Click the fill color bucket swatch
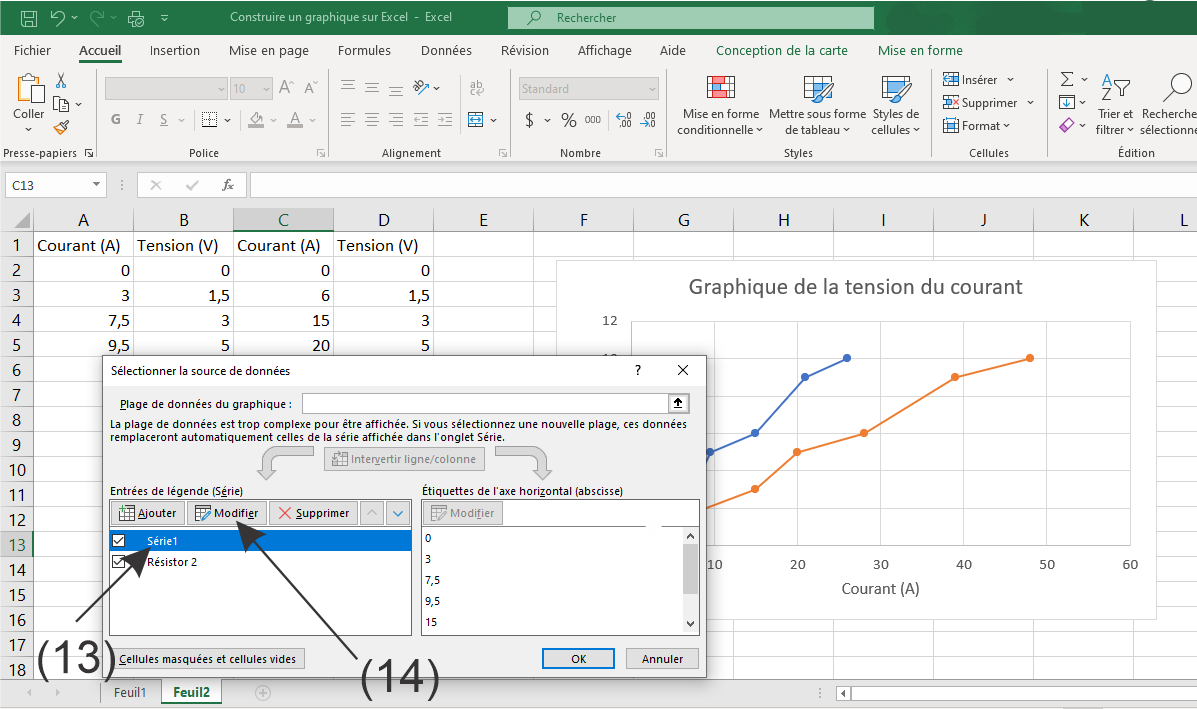 tap(256, 120)
